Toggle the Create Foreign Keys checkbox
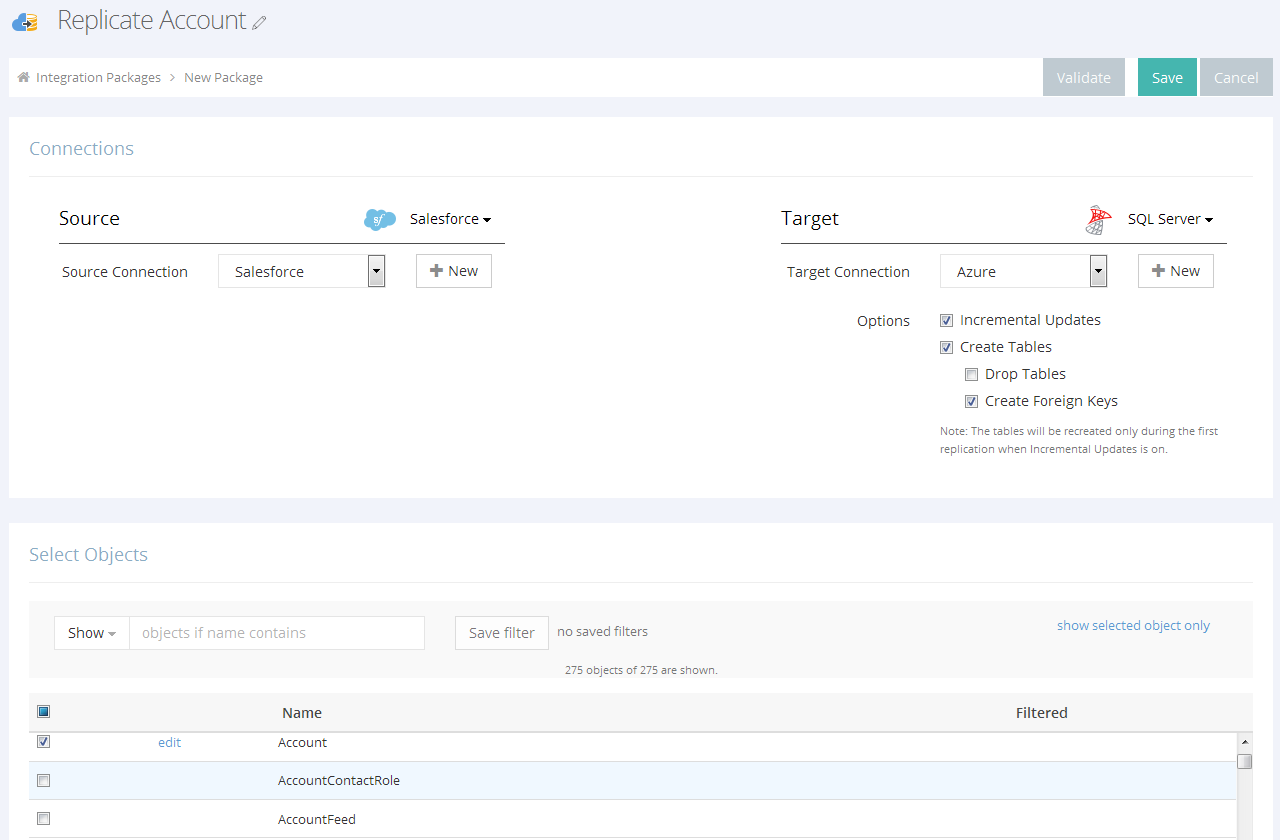Screen dimensions: 1280x840 tap(971, 402)
